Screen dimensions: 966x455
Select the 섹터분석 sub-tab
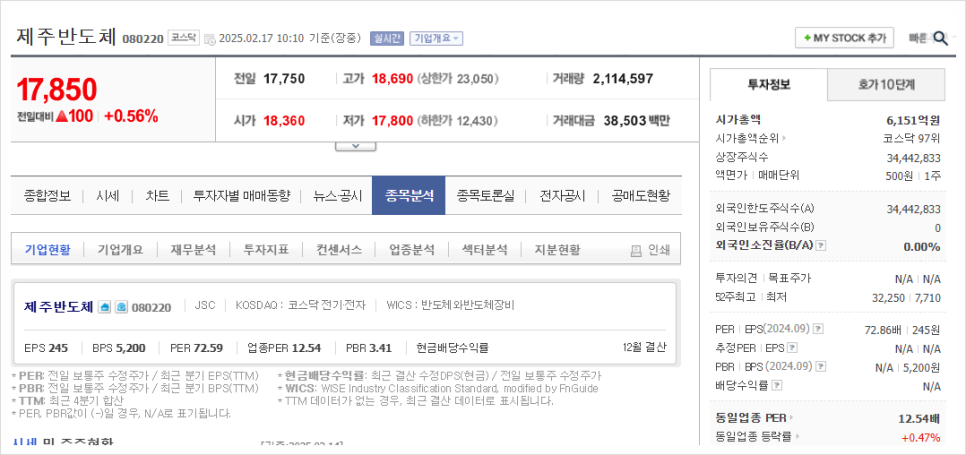point(484,250)
